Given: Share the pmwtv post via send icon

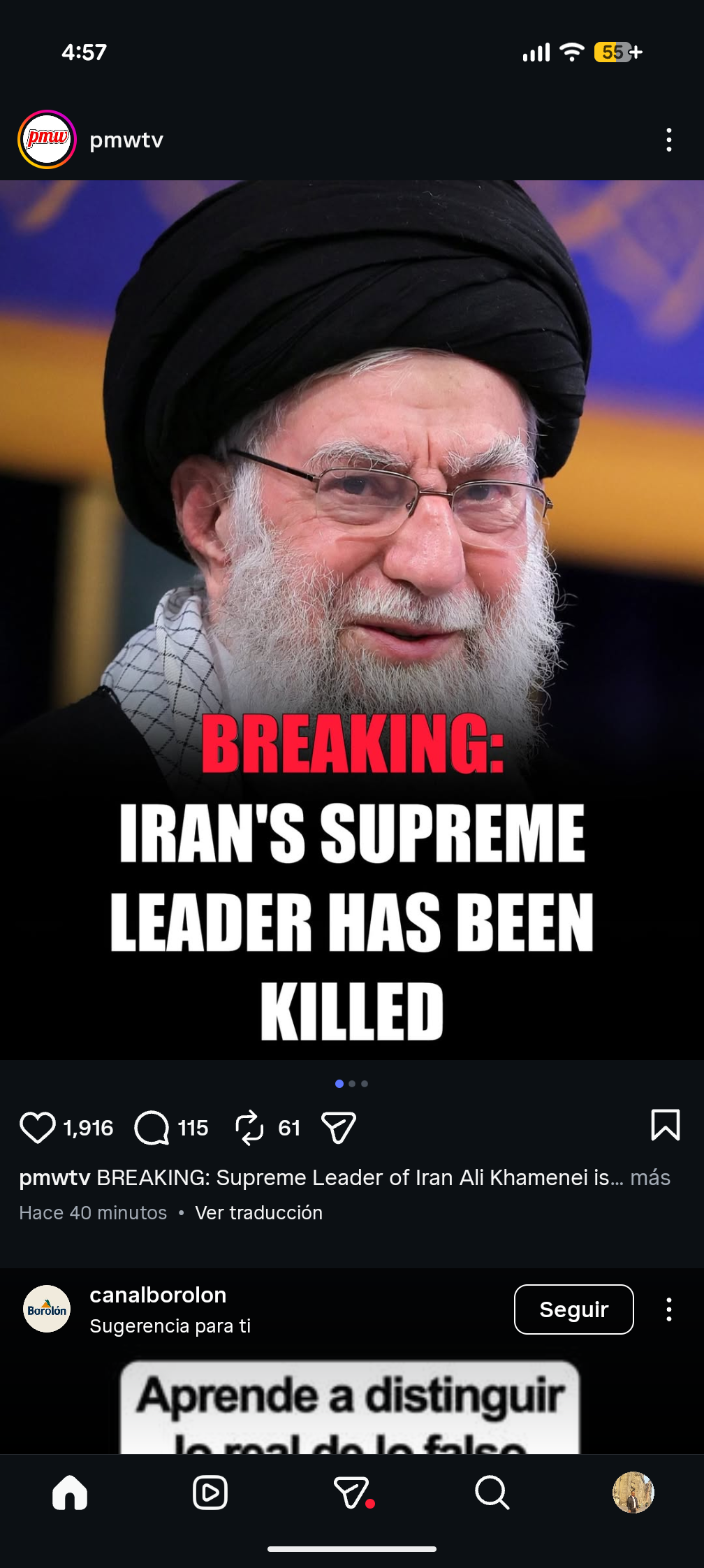Looking at the screenshot, I should 339,1127.
